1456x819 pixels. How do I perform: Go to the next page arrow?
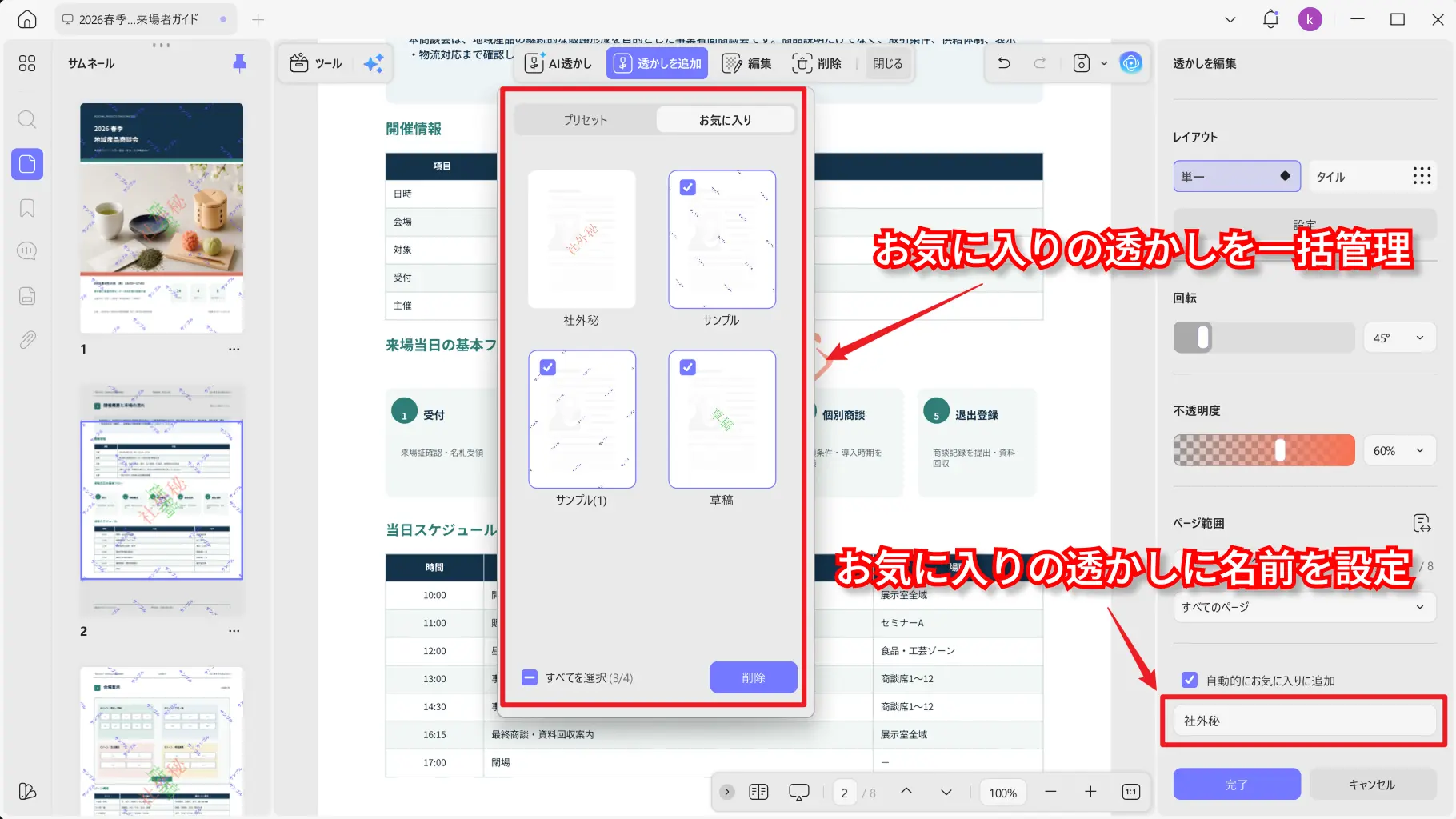[946, 792]
